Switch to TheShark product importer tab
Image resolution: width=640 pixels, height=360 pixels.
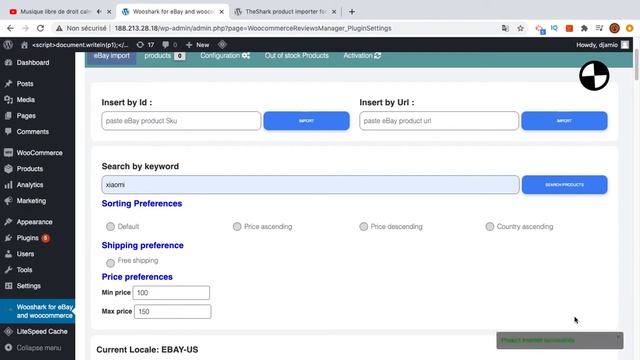(286, 12)
